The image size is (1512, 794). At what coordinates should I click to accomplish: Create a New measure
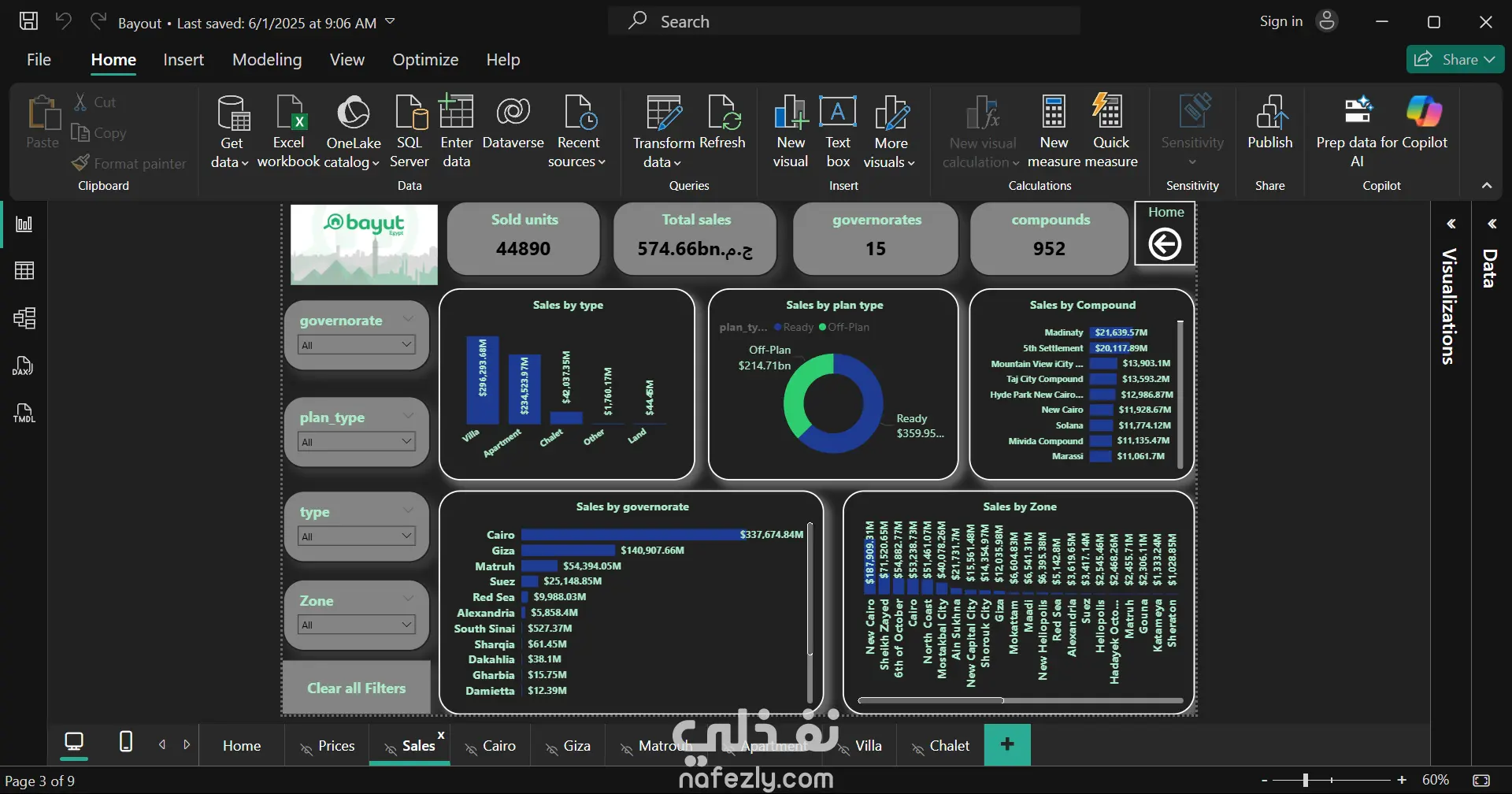(x=1054, y=131)
